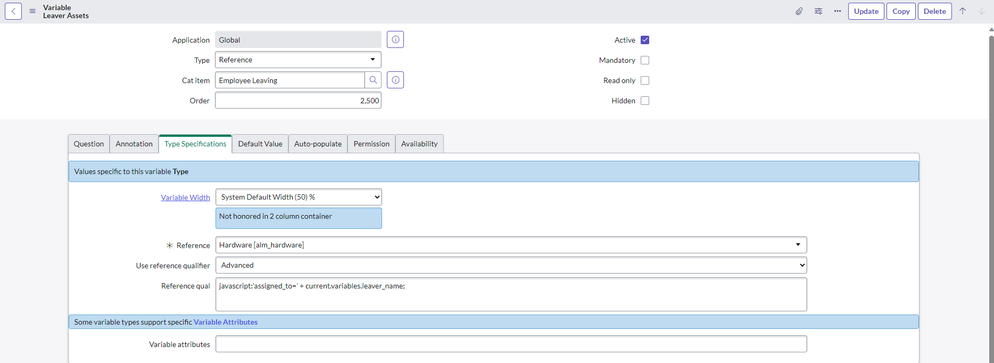Enable the Mandatory checkbox
This screenshot has height=363, width=994.
[645, 60]
